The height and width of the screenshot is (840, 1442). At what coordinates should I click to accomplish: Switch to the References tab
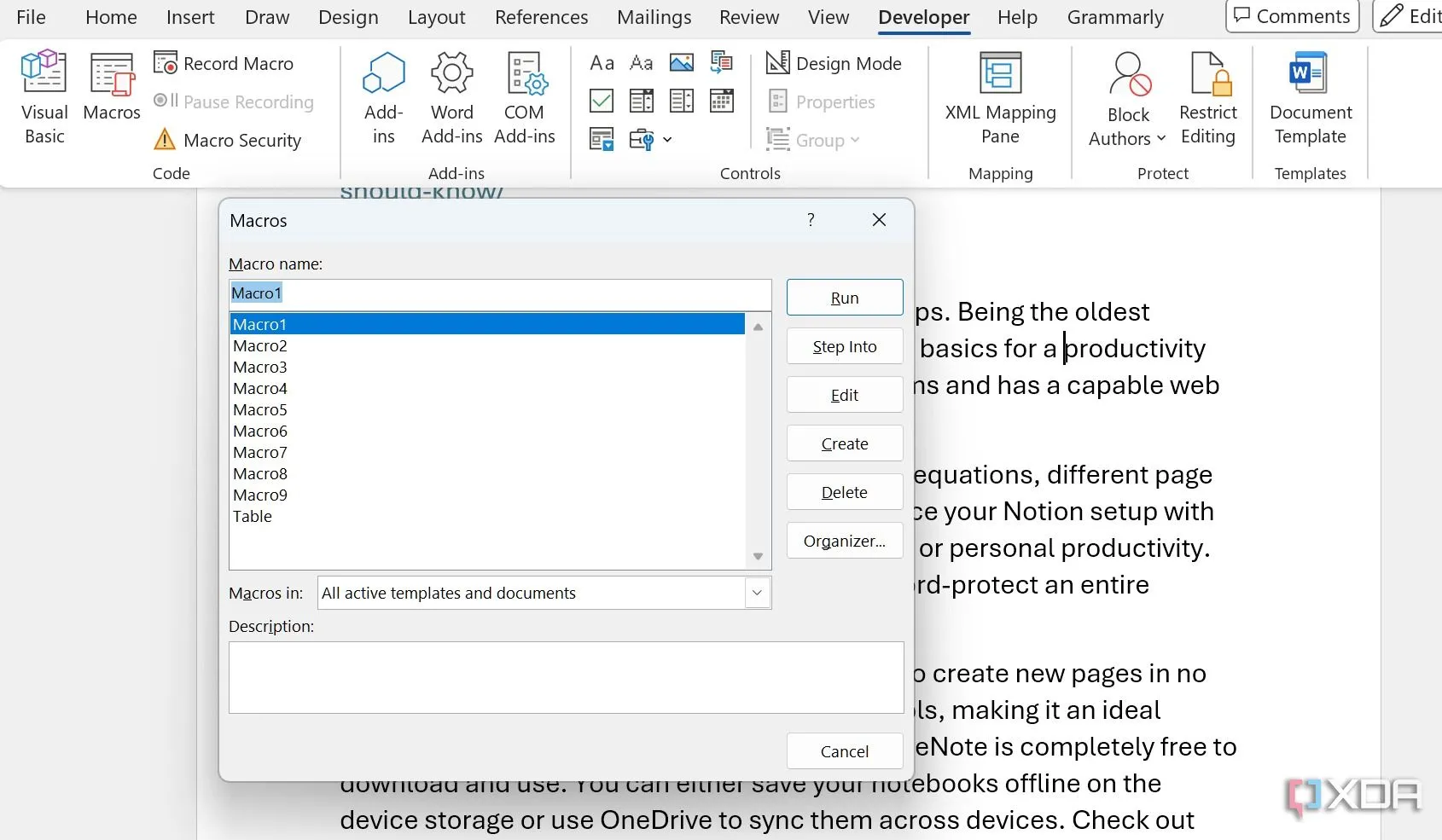tap(541, 17)
